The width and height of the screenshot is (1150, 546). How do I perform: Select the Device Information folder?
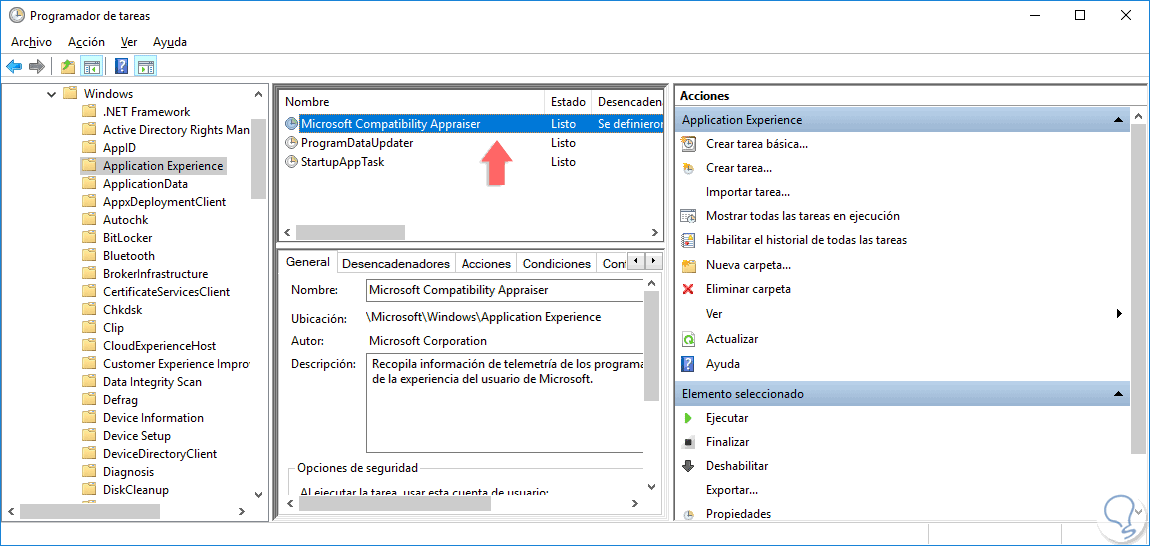(x=153, y=418)
